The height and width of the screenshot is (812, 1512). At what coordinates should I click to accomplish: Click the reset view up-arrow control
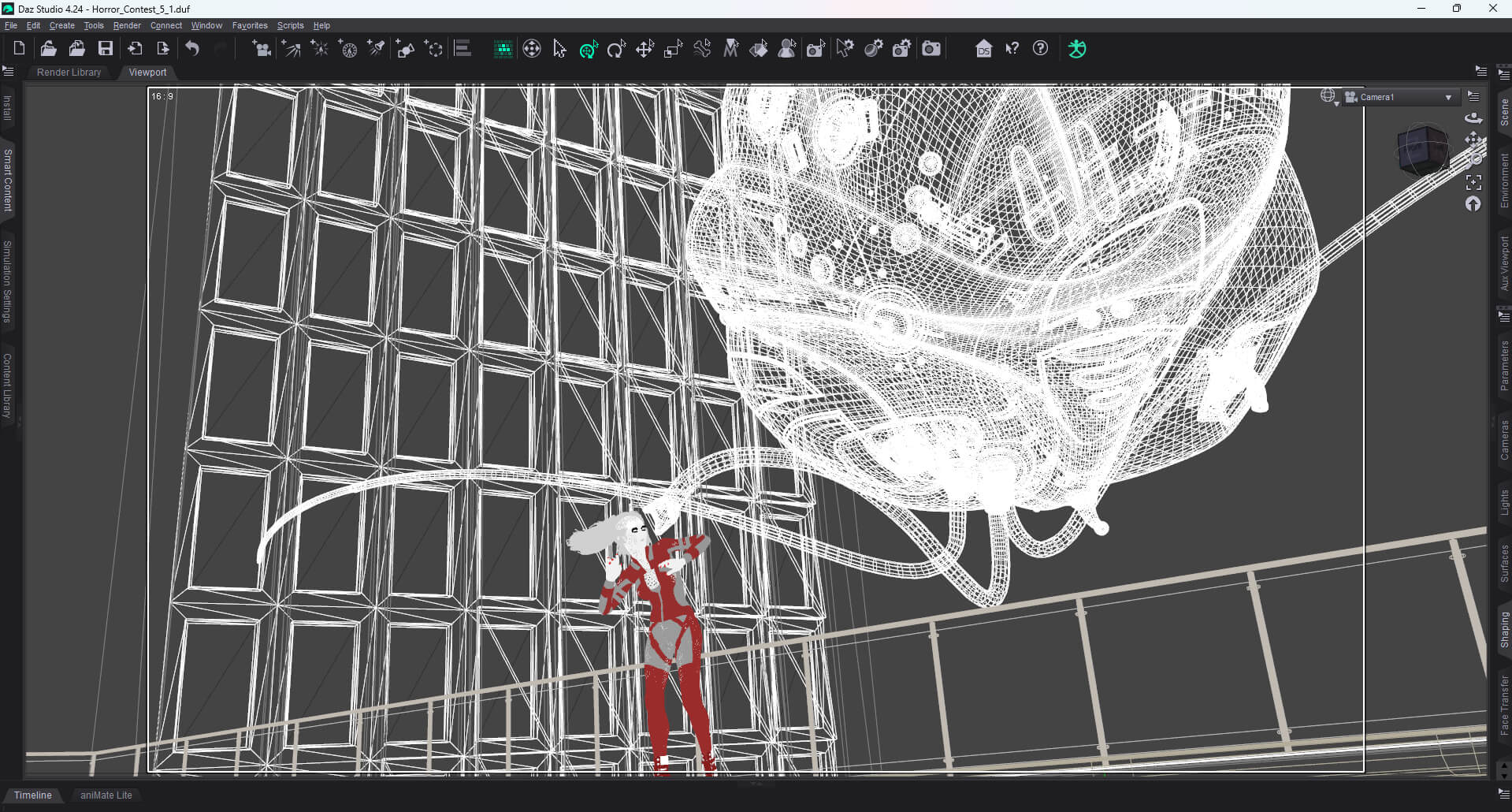tap(1473, 204)
